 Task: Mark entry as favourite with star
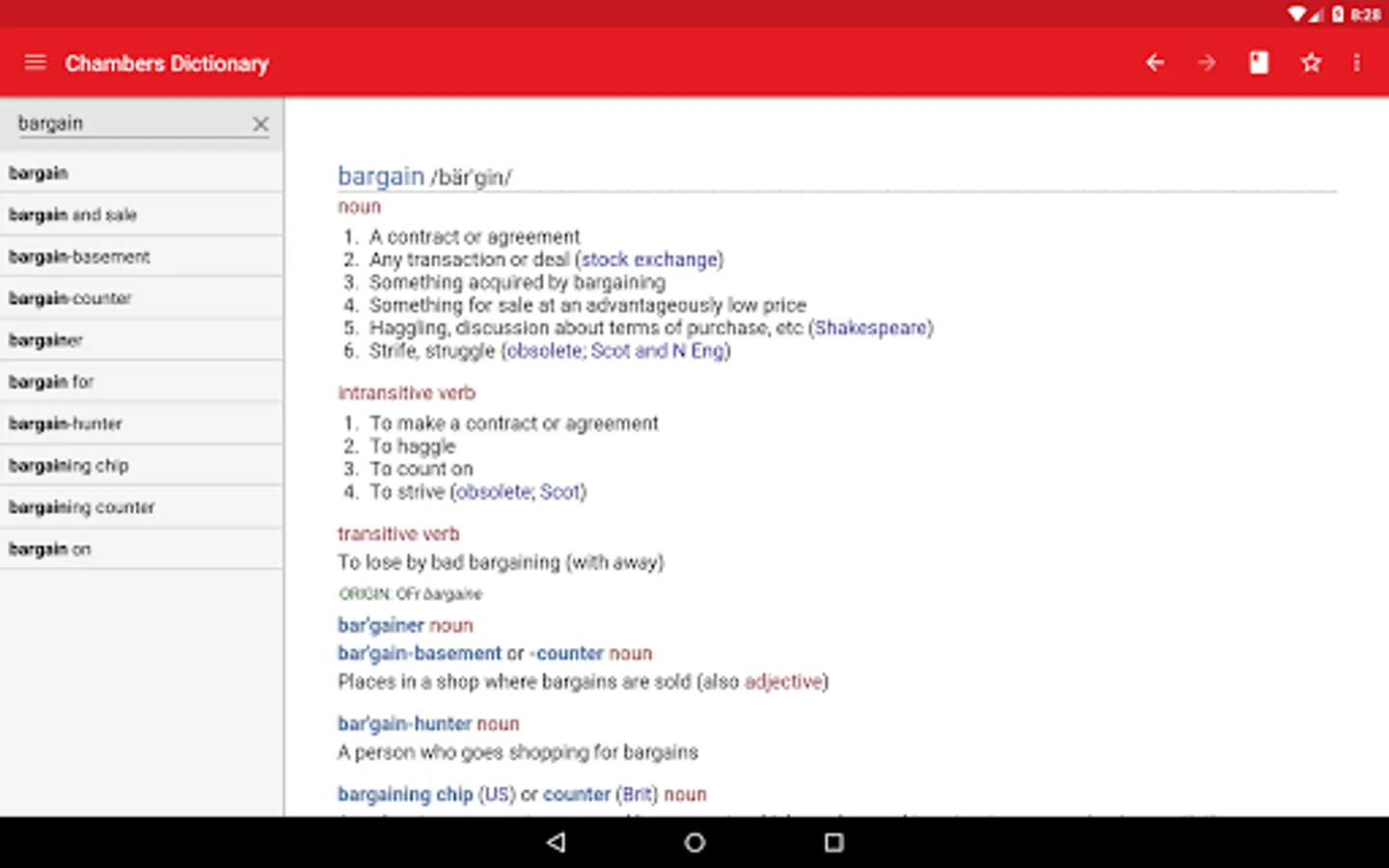click(x=1311, y=63)
